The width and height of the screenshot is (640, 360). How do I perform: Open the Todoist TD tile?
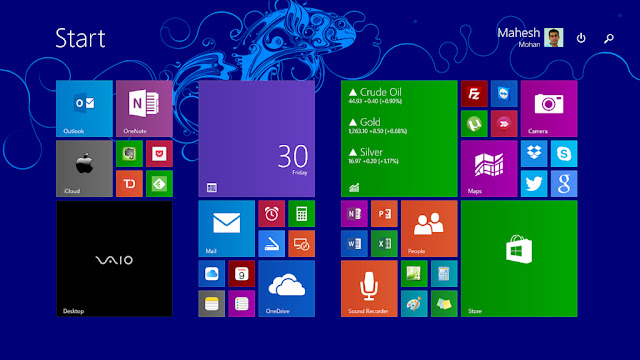pos(129,184)
